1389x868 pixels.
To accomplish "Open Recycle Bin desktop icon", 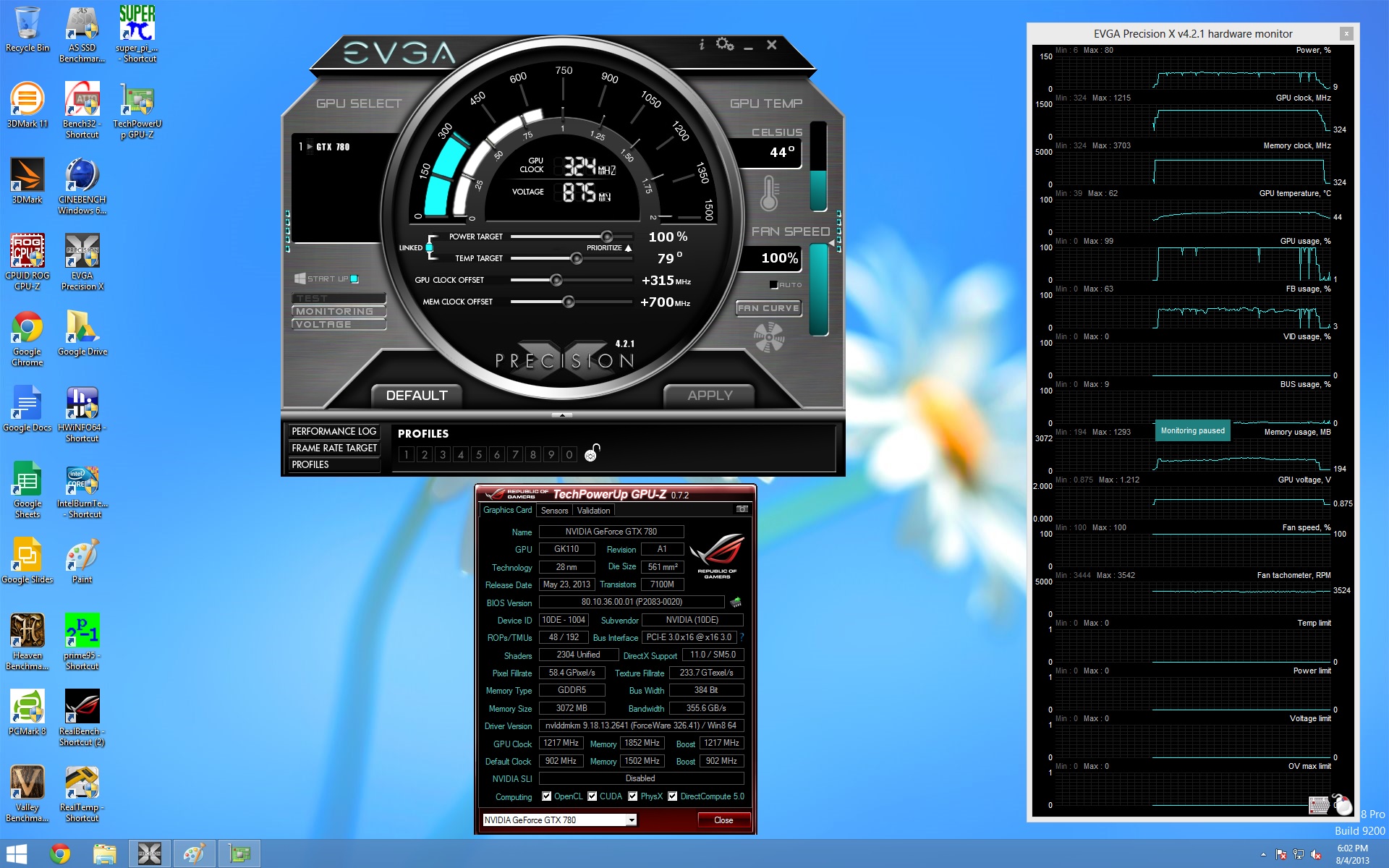I will pyautogui.click(x=27, y=30).
